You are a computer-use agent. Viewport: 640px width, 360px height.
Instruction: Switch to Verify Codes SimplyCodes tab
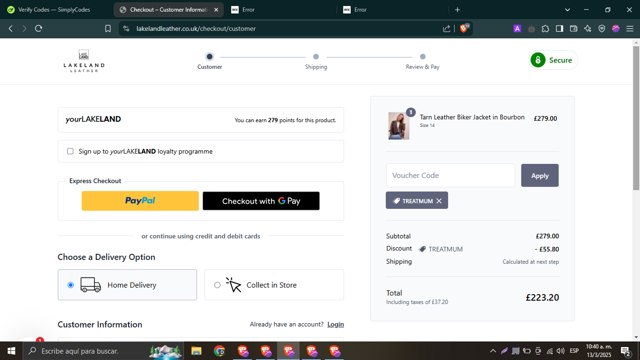point(54,9)
